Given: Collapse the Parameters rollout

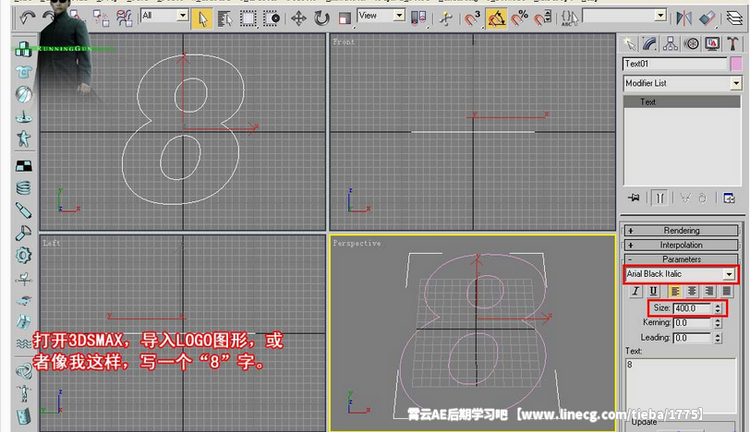Looking at the screenshot, I should (681, 259).
